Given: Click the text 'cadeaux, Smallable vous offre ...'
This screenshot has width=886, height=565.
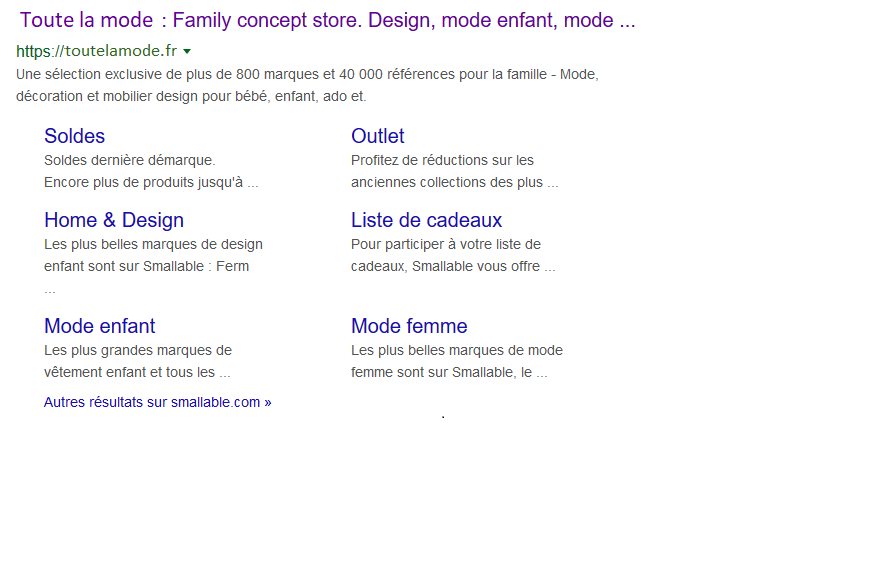Looking at the screenshot, I should (x=453, y=266).
